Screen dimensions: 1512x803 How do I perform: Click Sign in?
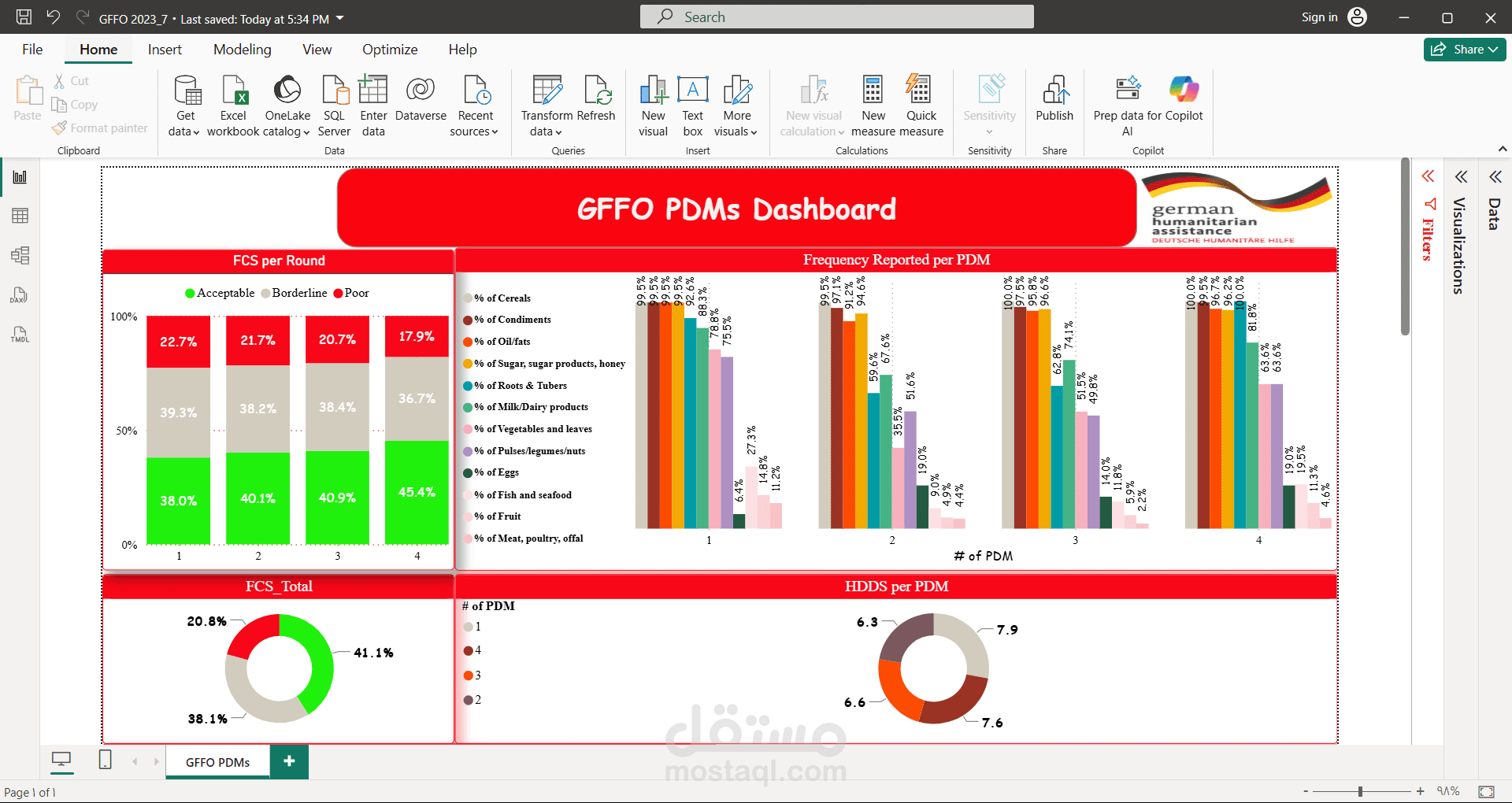[x=1319, y=17]
